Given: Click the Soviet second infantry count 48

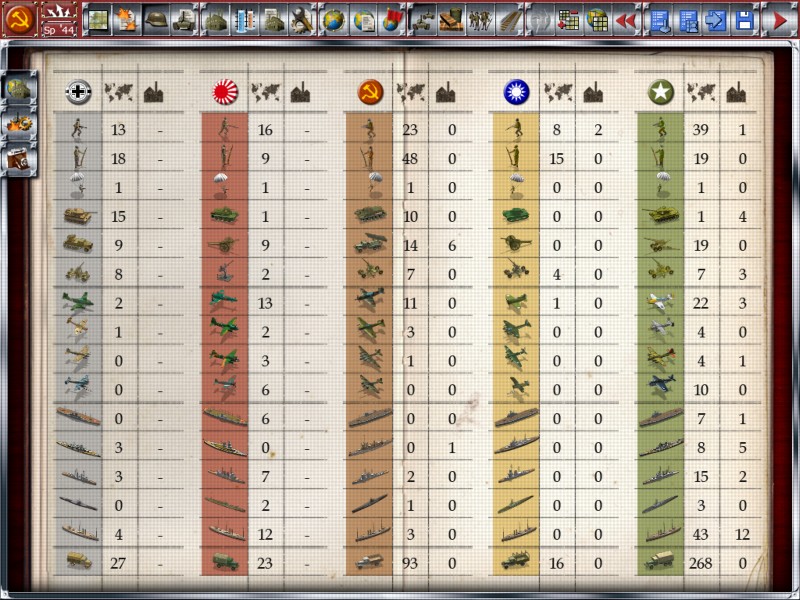Looking at the screenshot, I should 410,159.
